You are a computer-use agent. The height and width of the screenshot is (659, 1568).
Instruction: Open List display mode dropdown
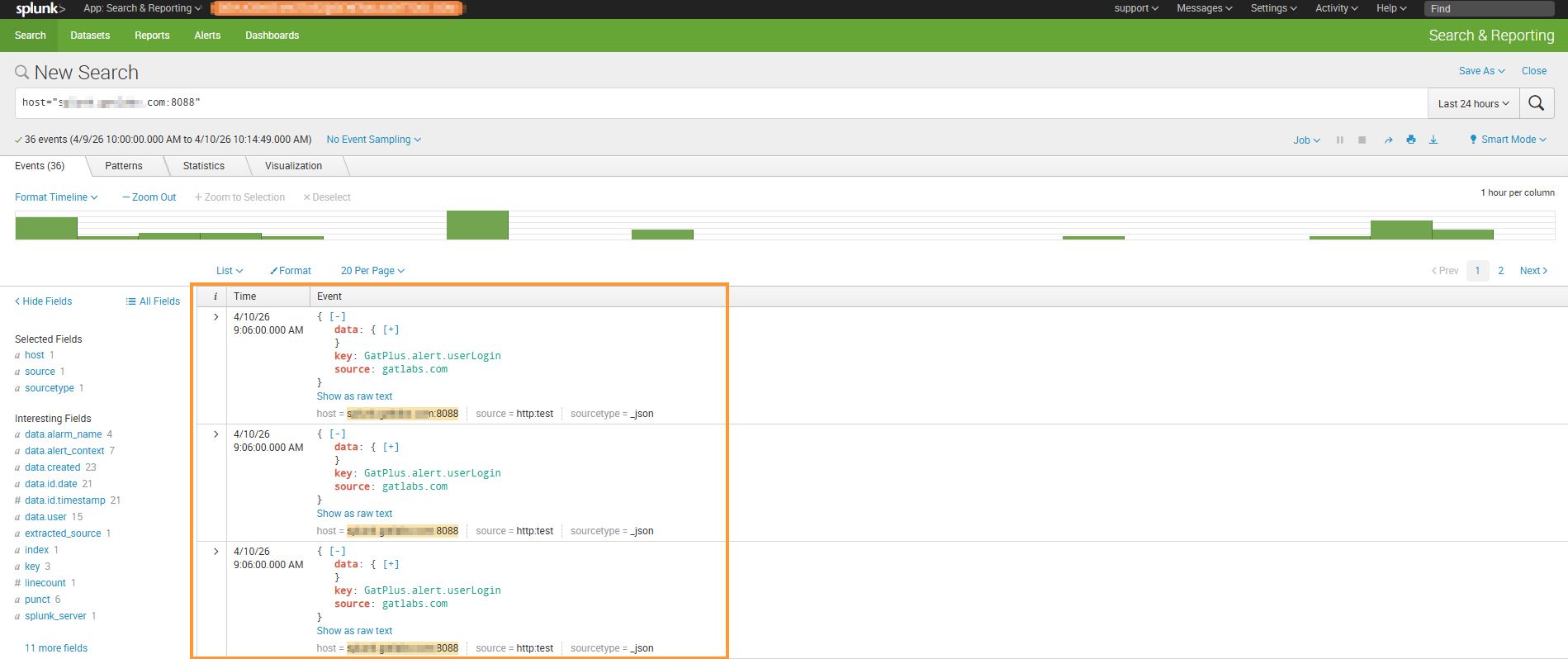230,271
